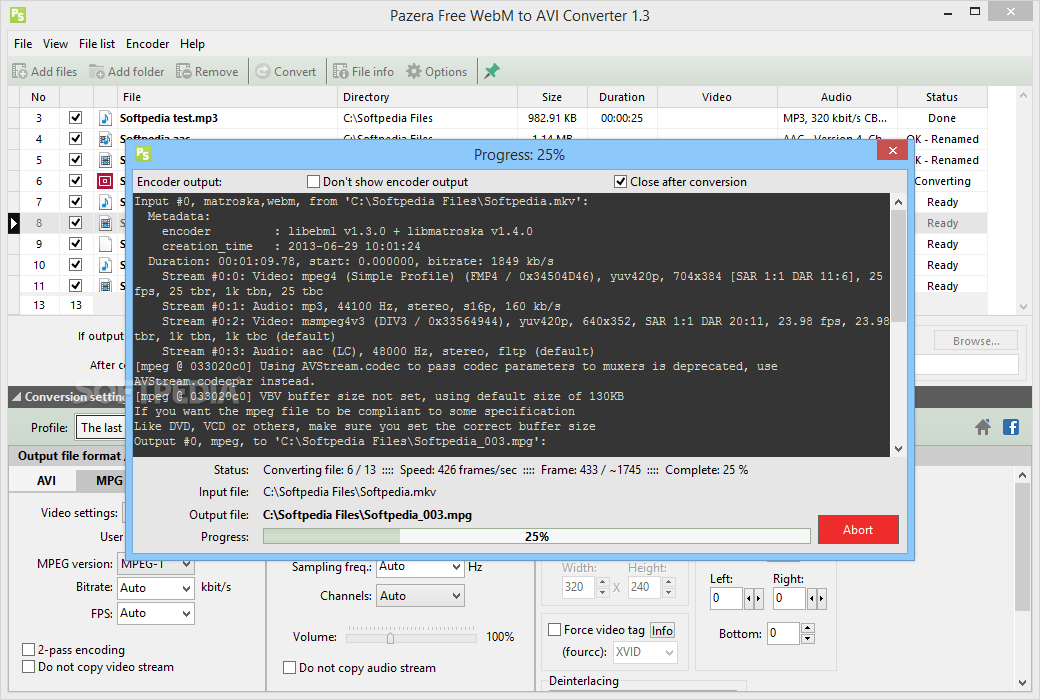Check Do not copy video stream
The image size is (1040, 700).
click(29, 667)
